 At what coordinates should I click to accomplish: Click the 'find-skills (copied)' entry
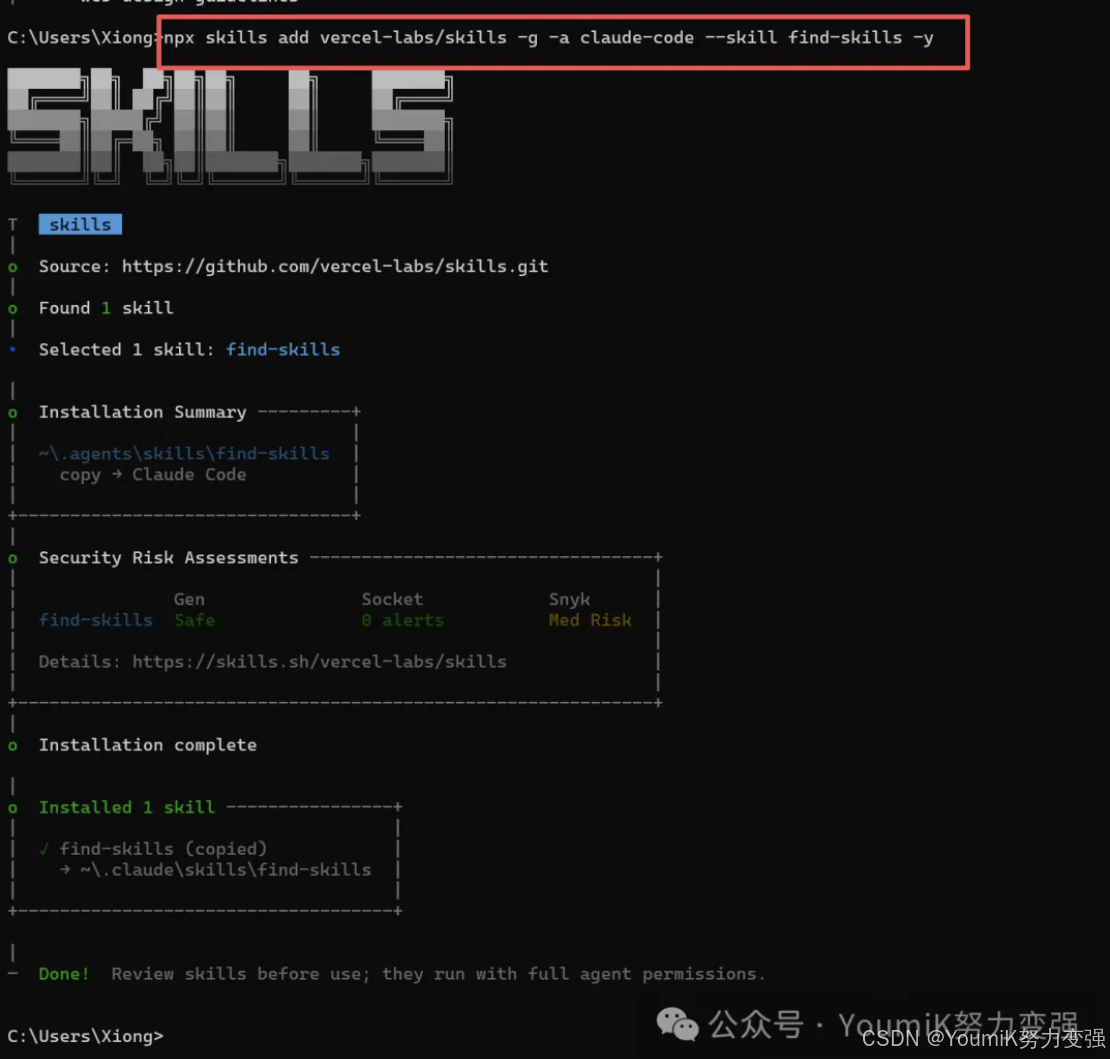tap(163, 849)
